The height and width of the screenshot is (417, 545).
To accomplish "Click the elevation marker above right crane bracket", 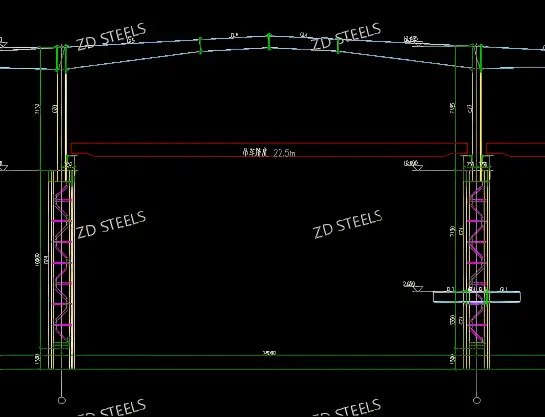I will (413, 164).
